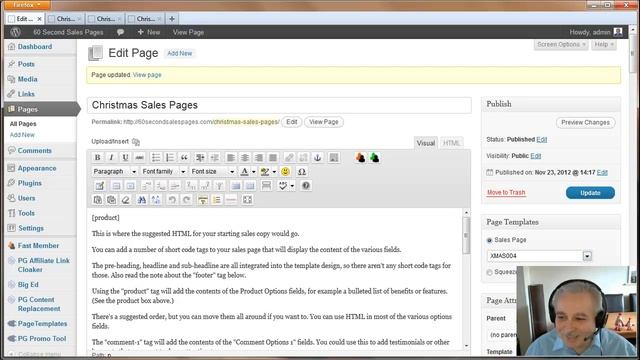This screenshot has width=640, height=360.
Task: Apply strikethrough formatting
Action: (x=139, y=158)
